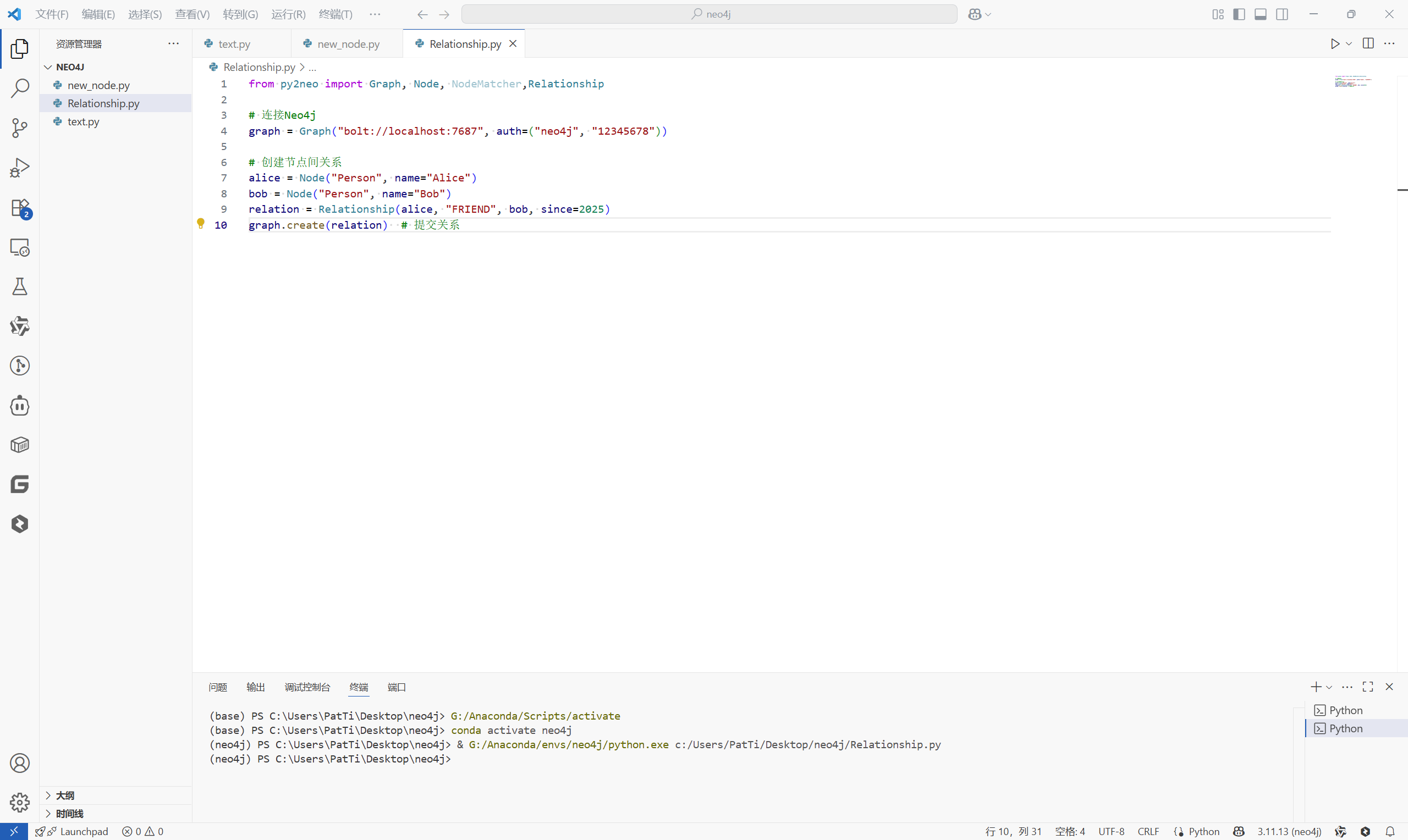Open run button dropdown arrow

1349,43
